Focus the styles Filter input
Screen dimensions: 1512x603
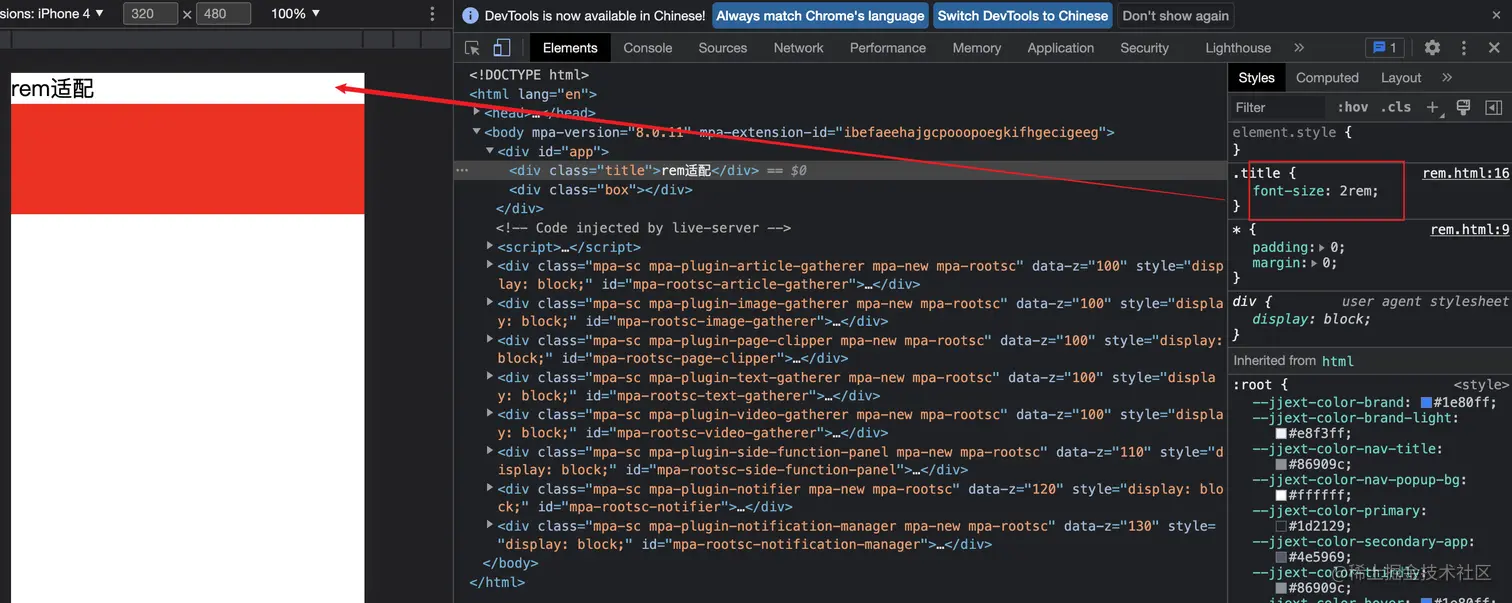click(1278, 107)
